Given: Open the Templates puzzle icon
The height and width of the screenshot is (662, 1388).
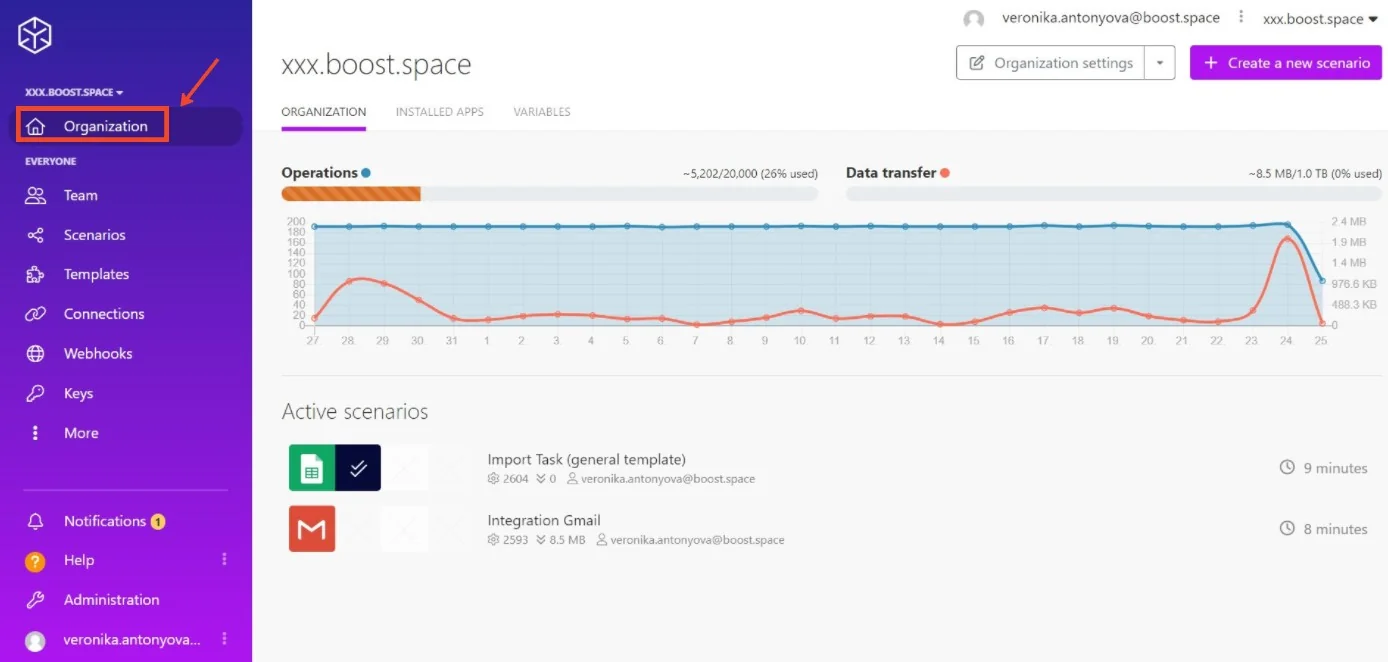Looking at the screenshot, I should [36, 274].
